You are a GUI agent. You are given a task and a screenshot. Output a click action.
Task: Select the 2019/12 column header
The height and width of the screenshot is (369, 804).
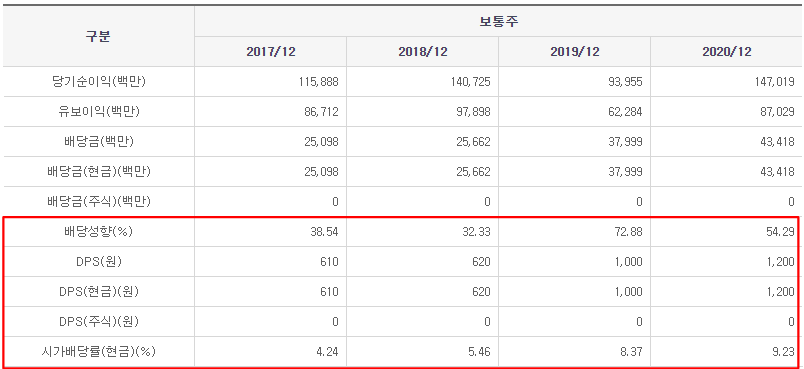coord(574,52)
